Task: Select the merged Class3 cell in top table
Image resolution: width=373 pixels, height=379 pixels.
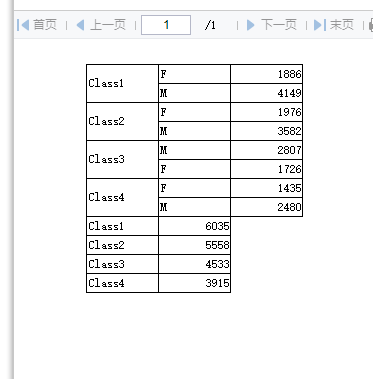Action: [x=122, y=159]
